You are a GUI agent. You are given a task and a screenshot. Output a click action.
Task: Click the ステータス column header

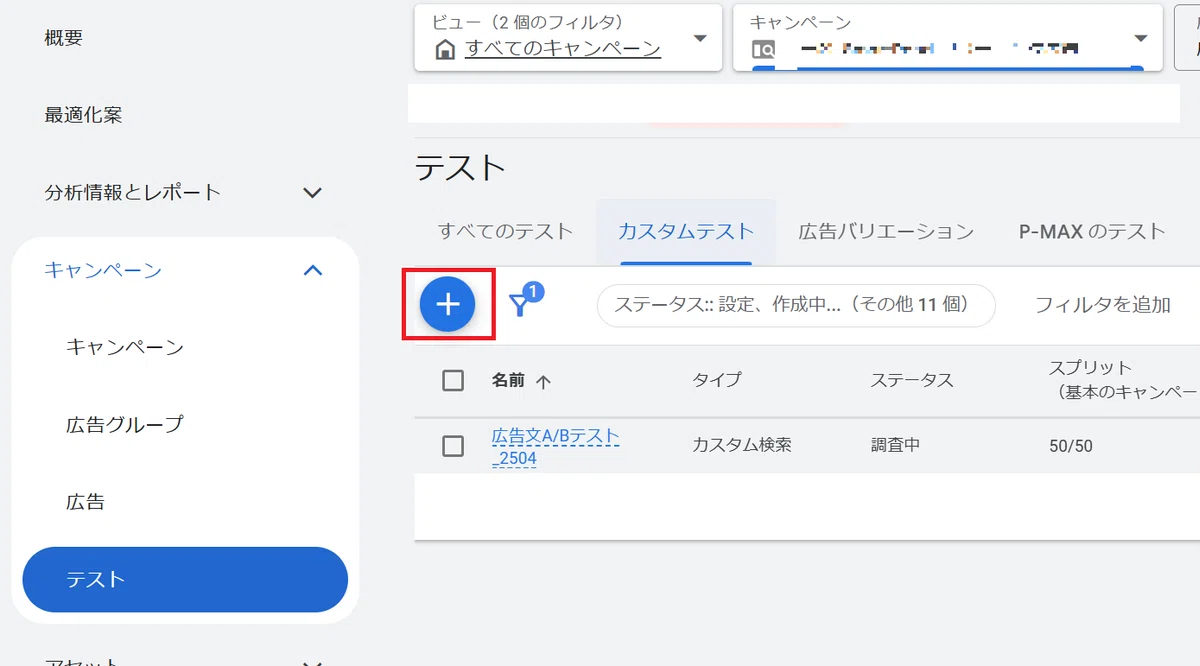click(x=912, y=380)
